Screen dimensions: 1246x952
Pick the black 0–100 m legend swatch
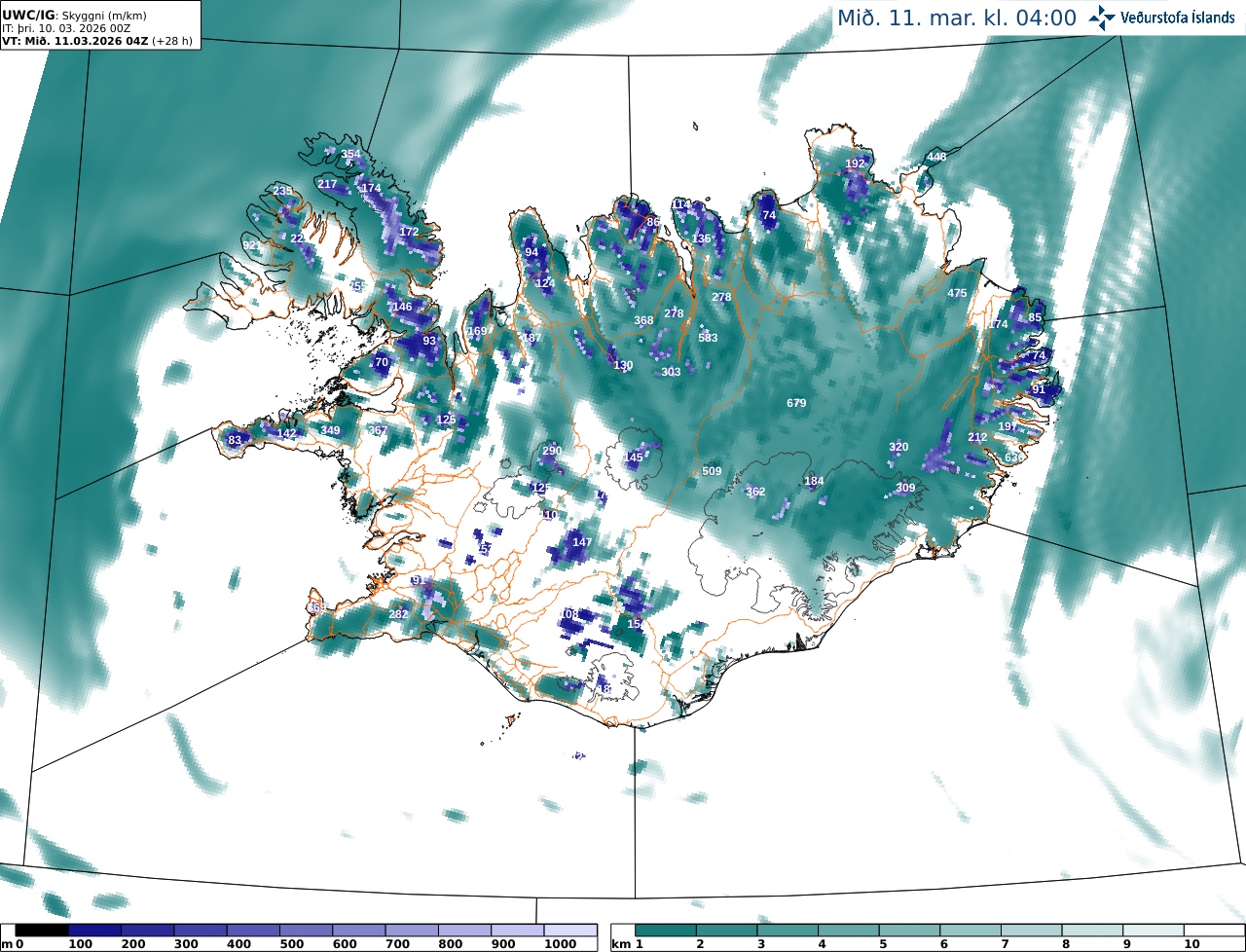(x=42, y=931)
